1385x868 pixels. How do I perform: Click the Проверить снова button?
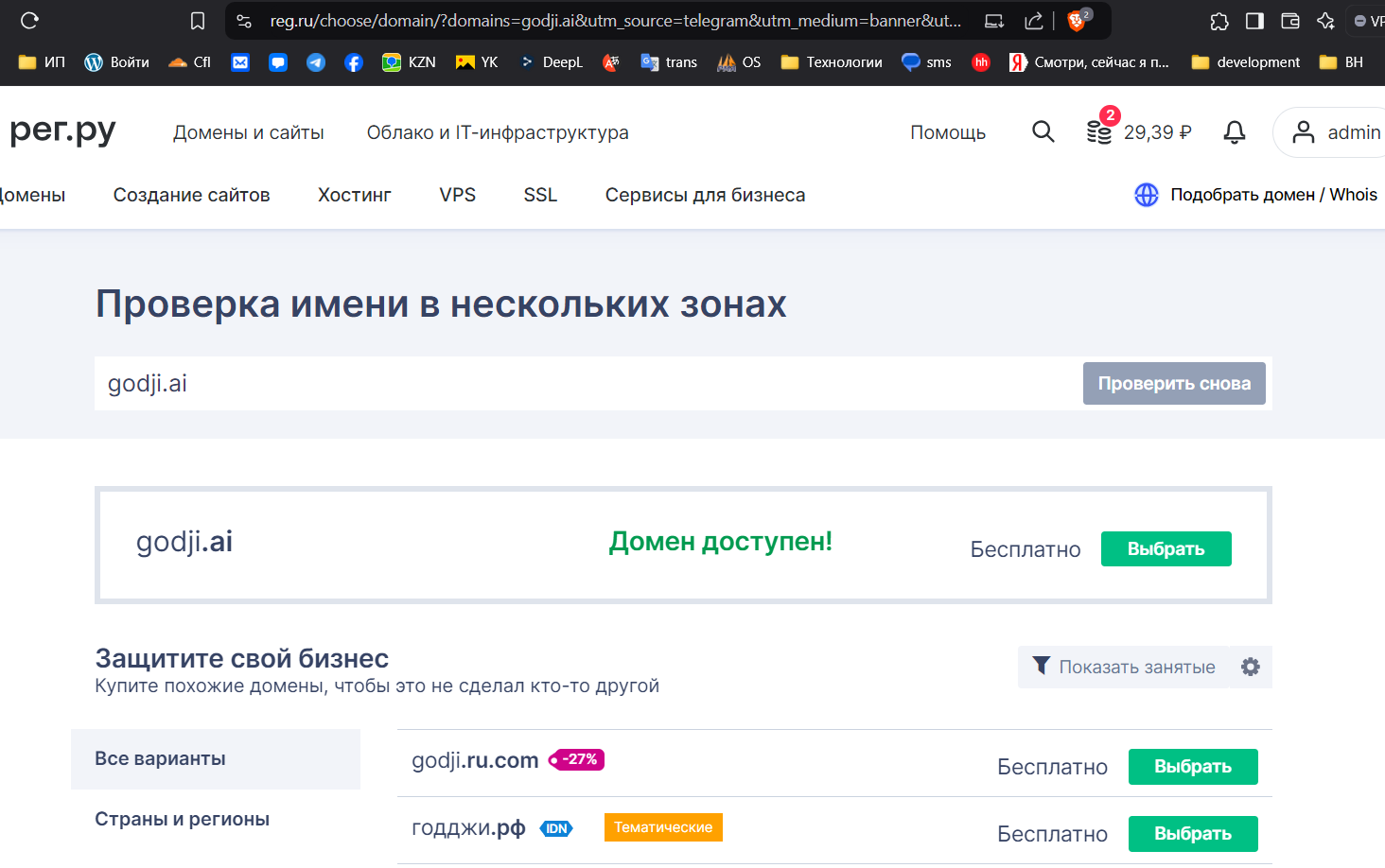click(x=1174, y=383)
